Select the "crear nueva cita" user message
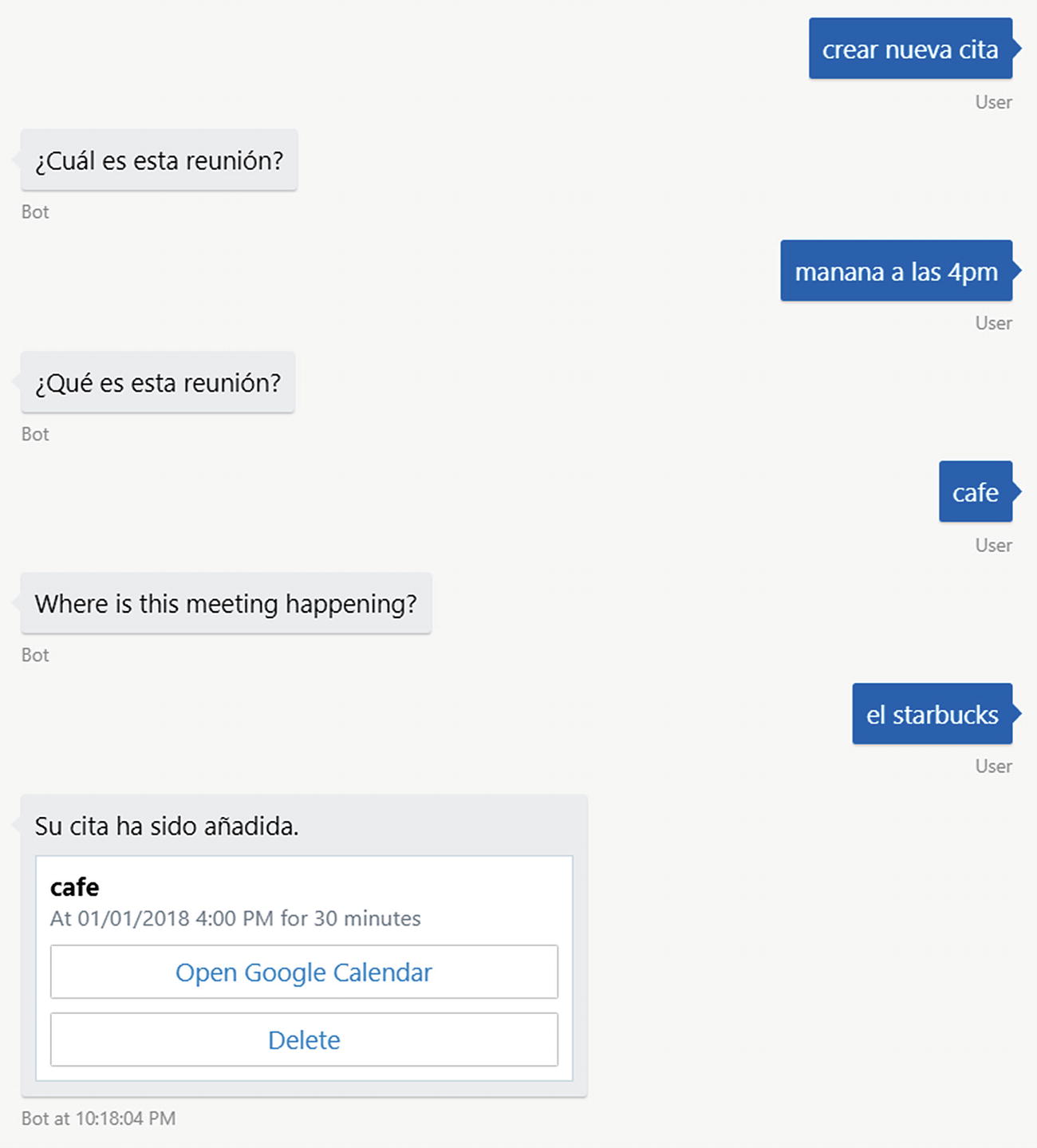Screen dimensions: 1037x1148 point(910,49)
